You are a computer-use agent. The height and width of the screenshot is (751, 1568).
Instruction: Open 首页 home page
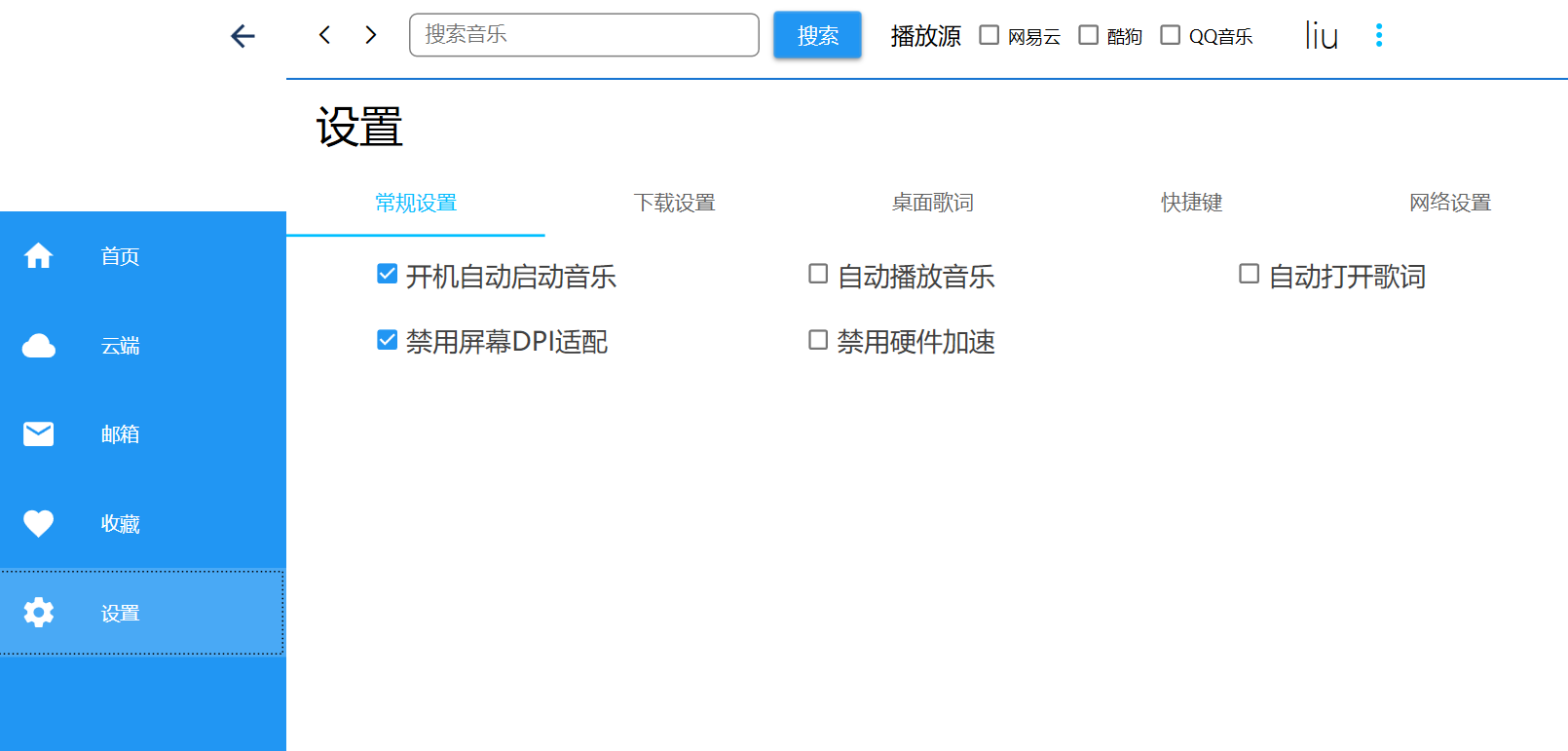pos(143,256)
